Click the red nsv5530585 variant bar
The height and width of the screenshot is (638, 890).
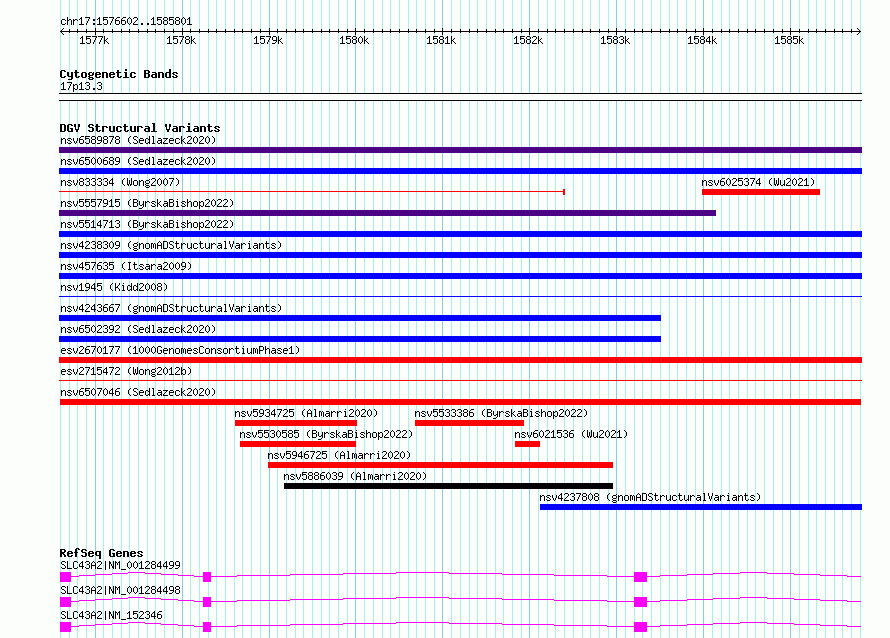point(298,444)
